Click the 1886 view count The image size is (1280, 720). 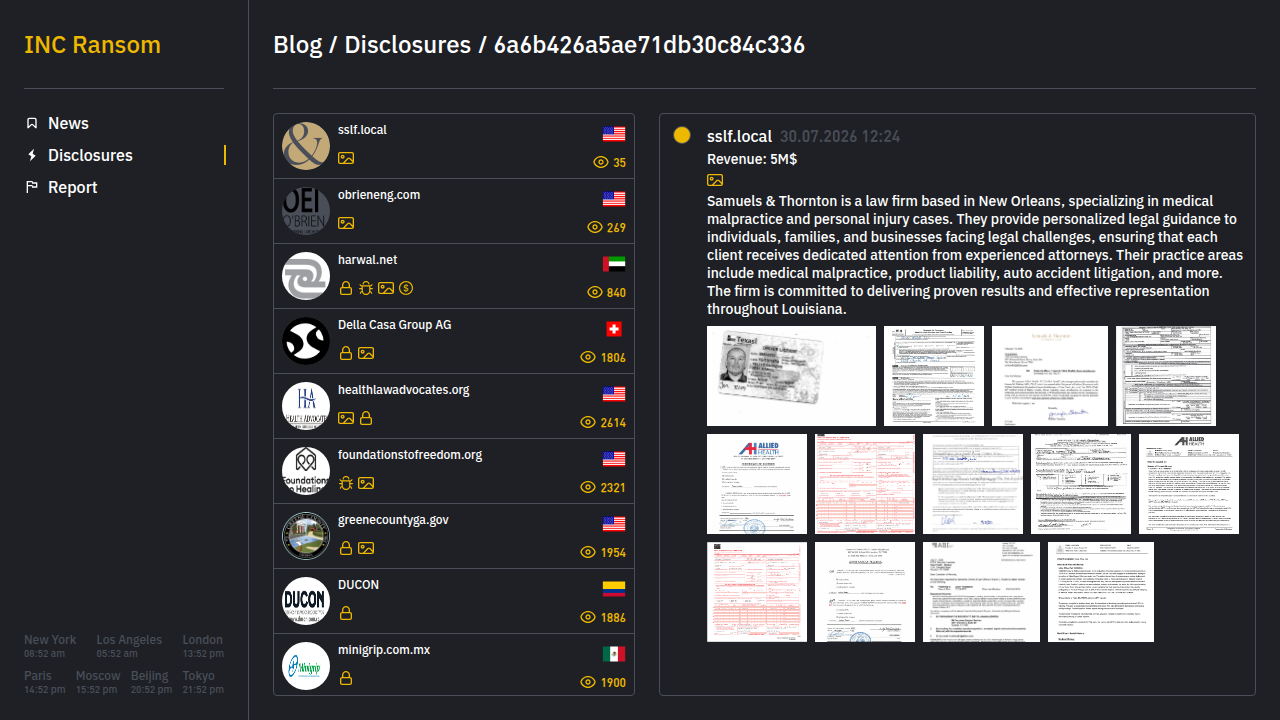(613, 618)
